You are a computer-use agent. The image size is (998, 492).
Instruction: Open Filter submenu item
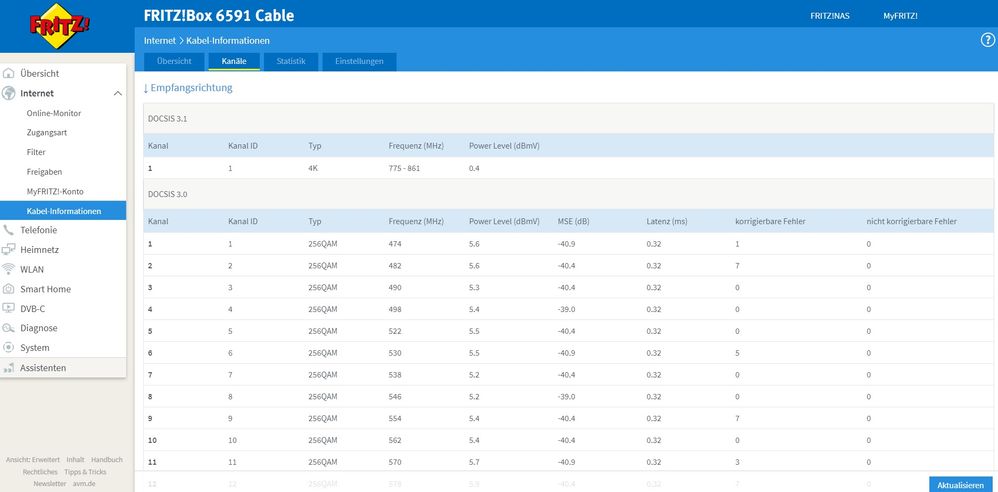pyautogui.click(x=36, y=153)
